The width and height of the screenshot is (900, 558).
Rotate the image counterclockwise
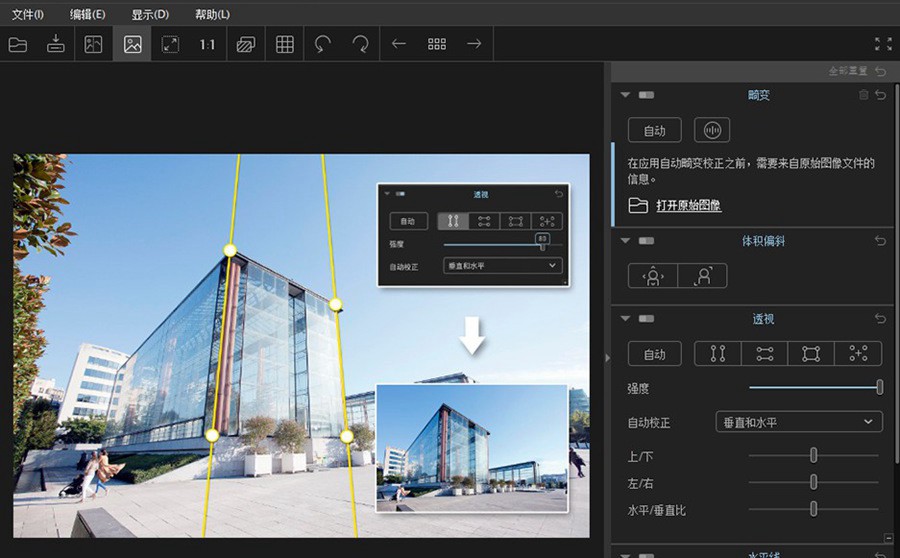point(323,44)
